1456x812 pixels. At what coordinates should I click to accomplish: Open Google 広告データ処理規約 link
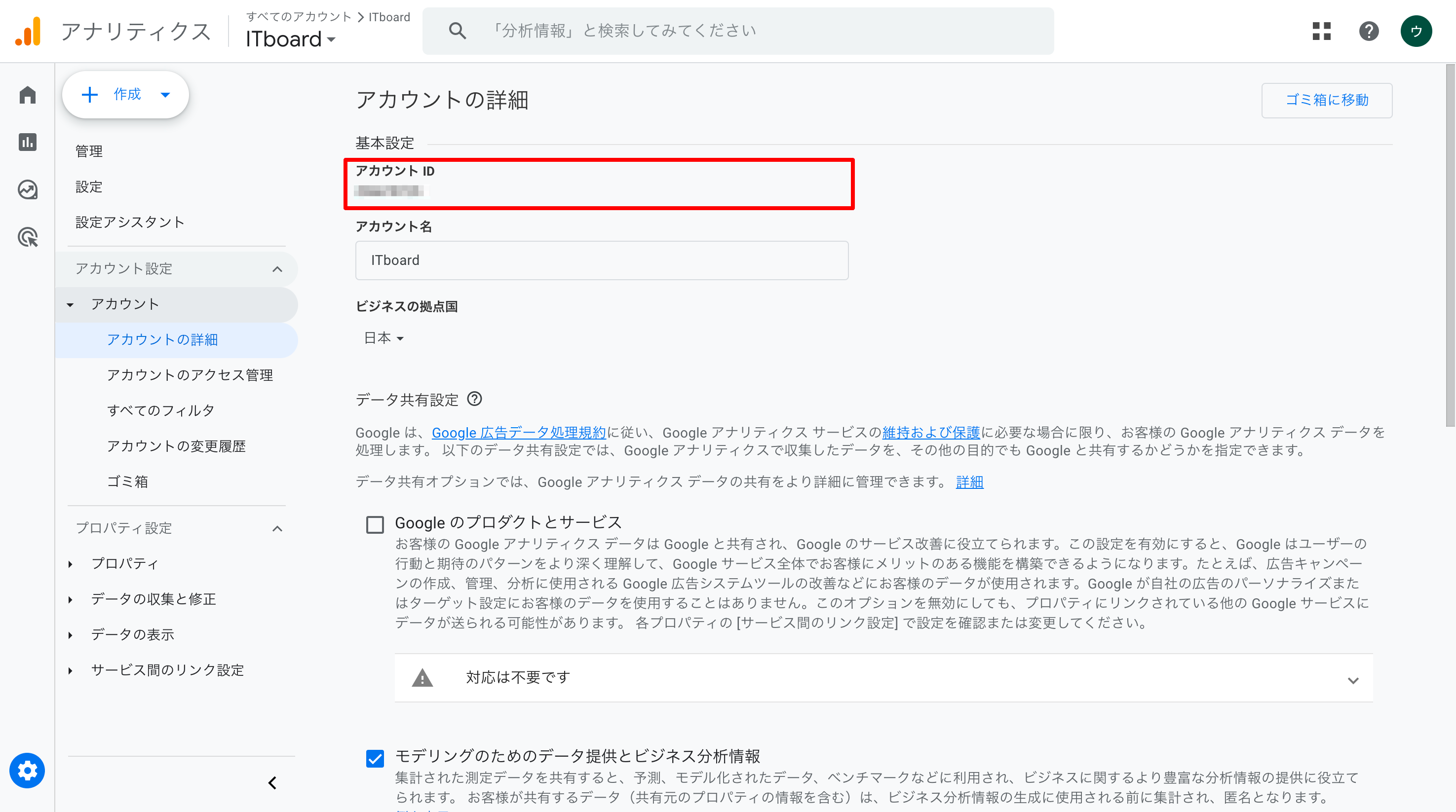(518, 433)
